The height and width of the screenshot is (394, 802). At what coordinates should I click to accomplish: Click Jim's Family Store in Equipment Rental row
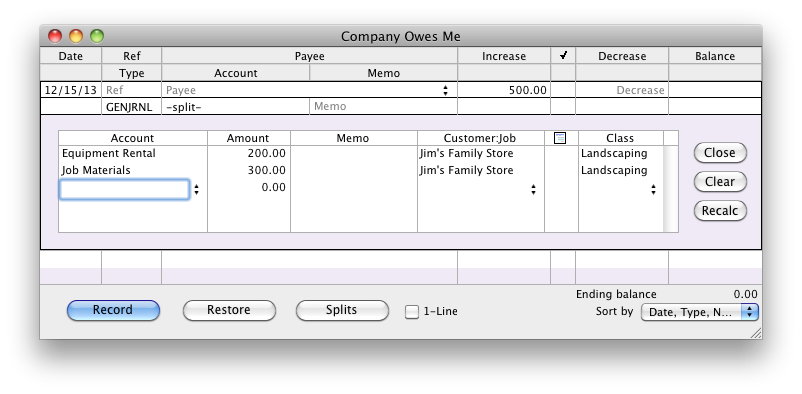click(x=466, y=154)
